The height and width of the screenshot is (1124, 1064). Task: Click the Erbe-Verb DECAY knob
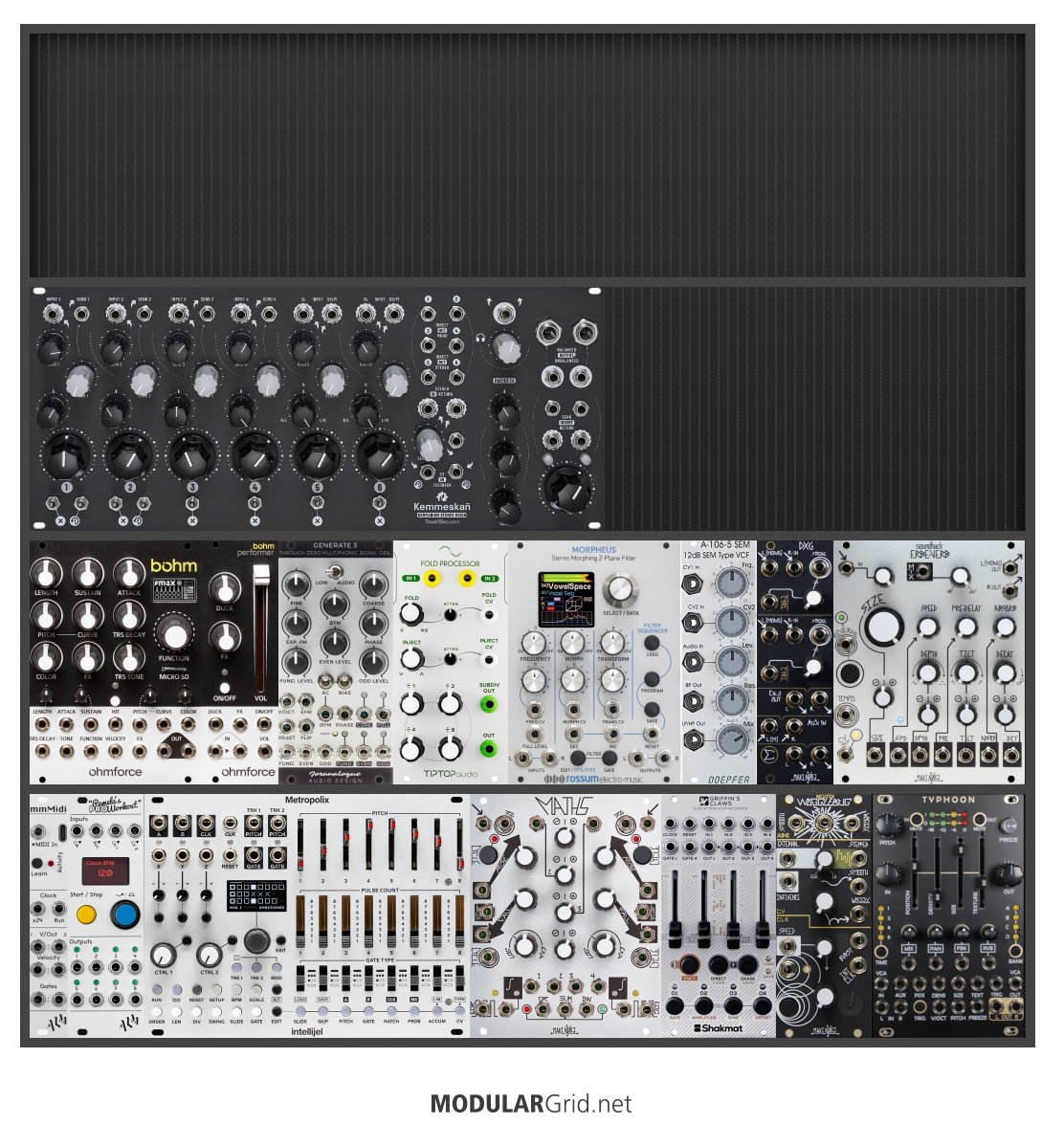tap(1006, 672)
